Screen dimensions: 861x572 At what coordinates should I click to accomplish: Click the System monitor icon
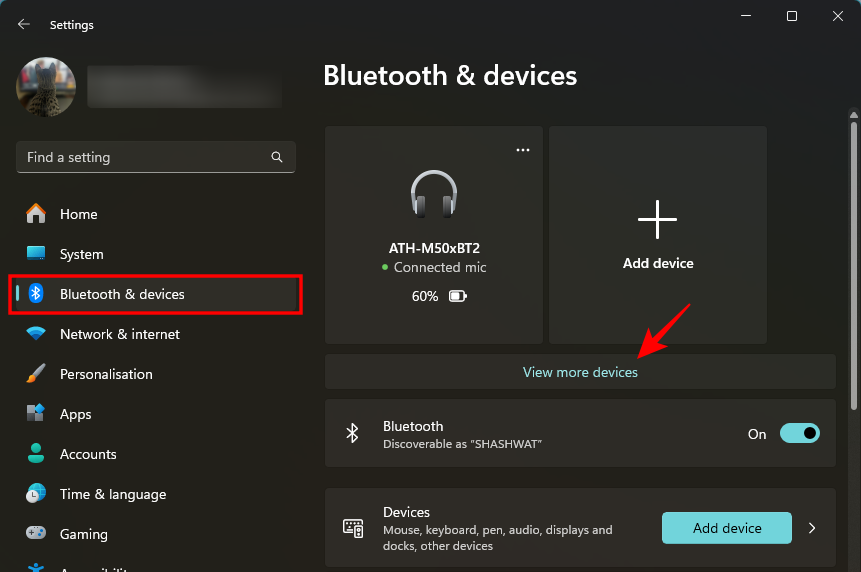pyautogui.click(x=36, y=253)
